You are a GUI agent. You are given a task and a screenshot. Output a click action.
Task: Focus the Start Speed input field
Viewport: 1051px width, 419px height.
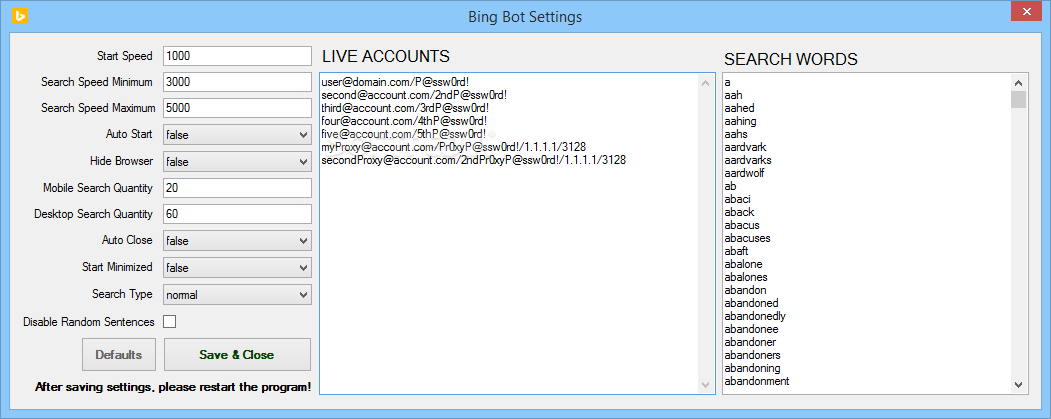pos(237,56)
